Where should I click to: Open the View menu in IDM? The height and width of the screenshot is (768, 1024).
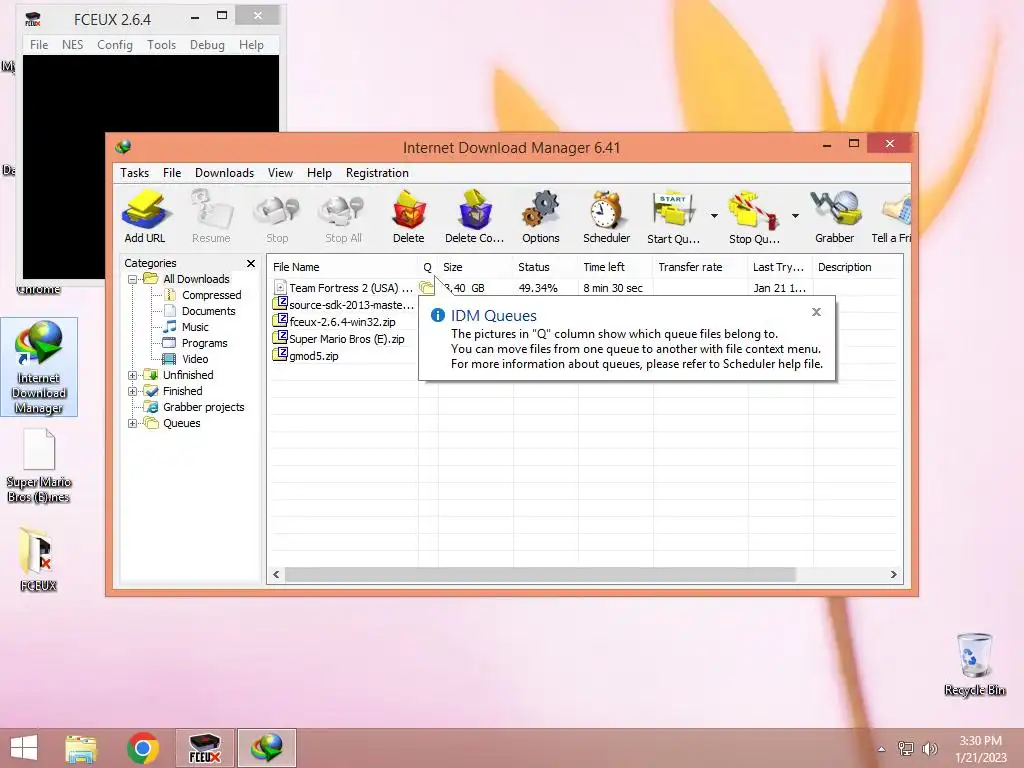[280, 173]
